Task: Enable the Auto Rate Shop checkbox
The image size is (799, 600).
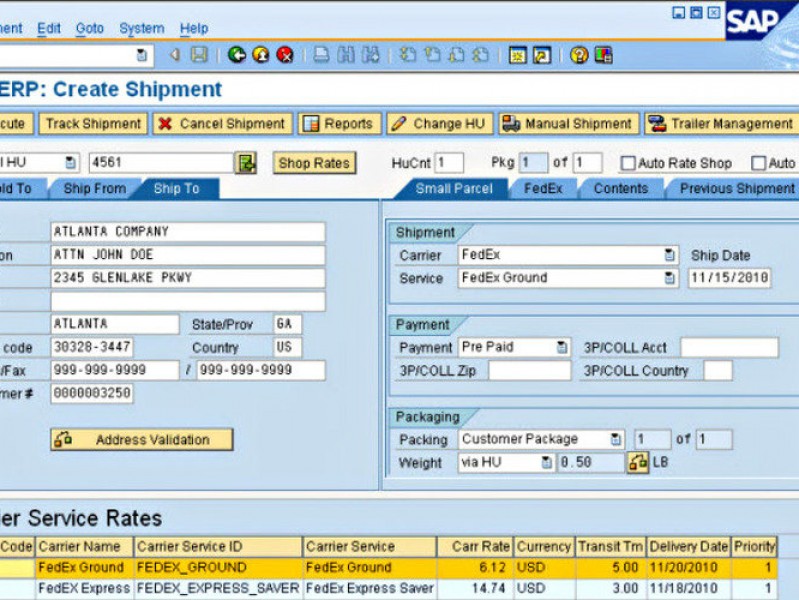Action: pos(628,163)
